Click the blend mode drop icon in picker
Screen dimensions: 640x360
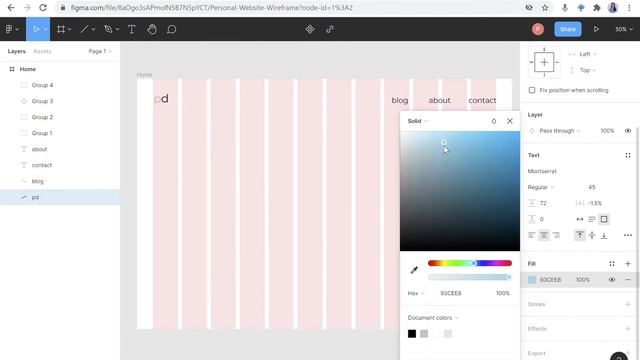pos(493,121)
